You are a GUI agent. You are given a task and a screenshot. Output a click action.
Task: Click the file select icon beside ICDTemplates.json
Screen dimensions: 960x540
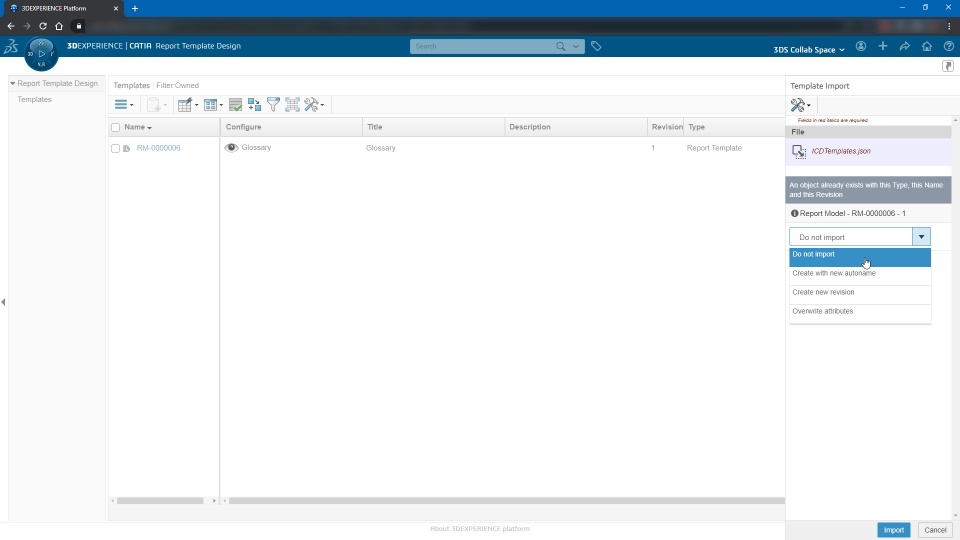point(799,151)
